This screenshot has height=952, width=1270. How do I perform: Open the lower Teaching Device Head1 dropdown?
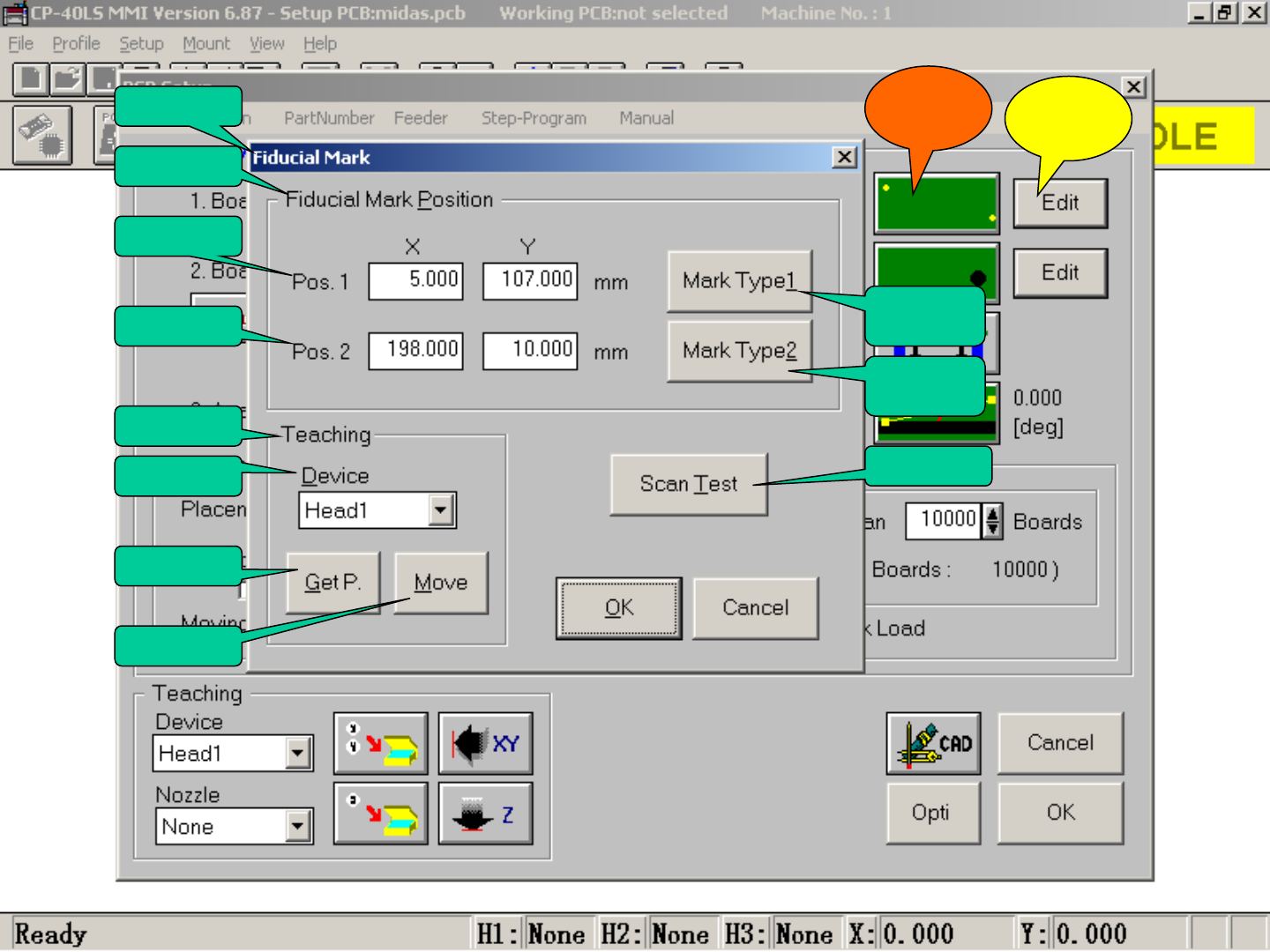click(298, 754)
